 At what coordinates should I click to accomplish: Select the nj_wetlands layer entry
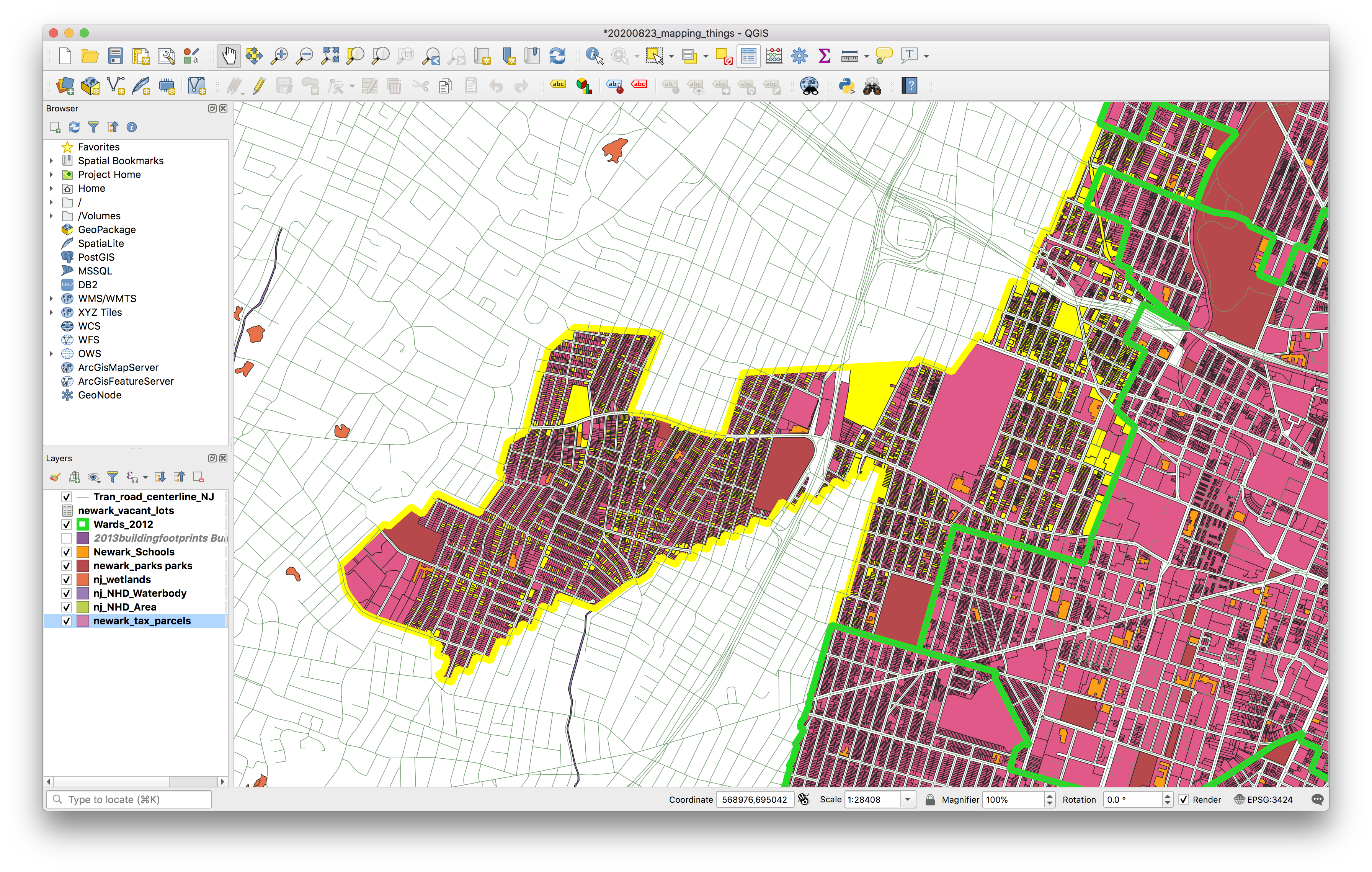click(122, 580)
